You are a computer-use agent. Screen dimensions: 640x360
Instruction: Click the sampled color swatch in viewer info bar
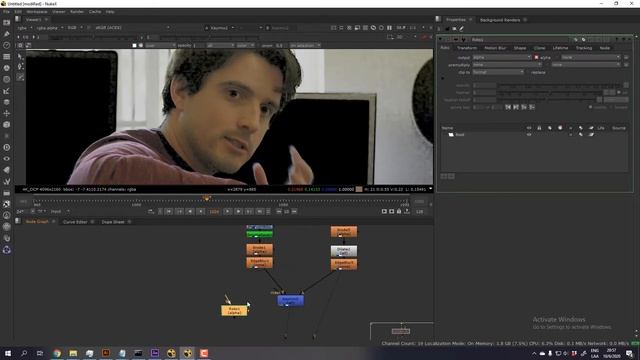tap(359, 189)
